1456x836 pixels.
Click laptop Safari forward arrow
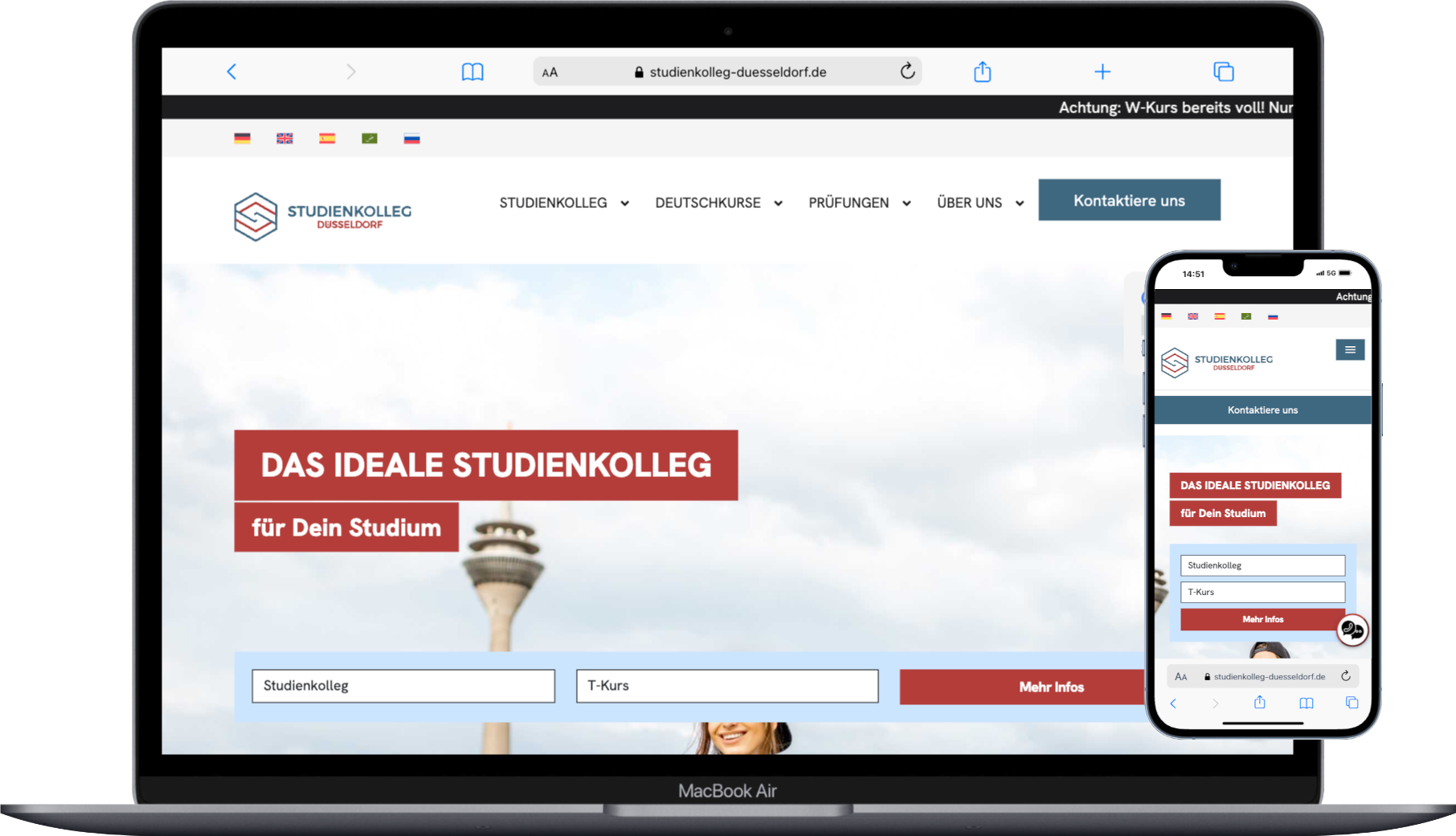351,71
